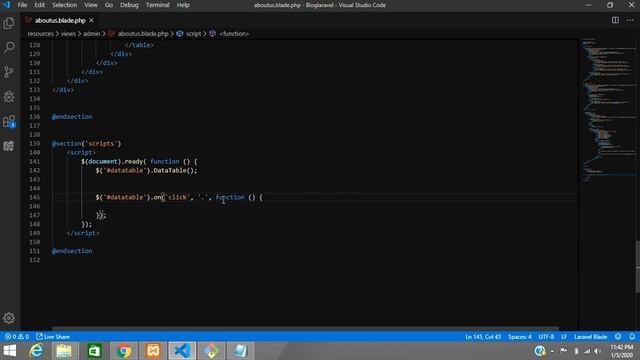Select the aboutus.blade.php editor tab
This screenshot has height=360, width=640.
click(x=60, y=20)
